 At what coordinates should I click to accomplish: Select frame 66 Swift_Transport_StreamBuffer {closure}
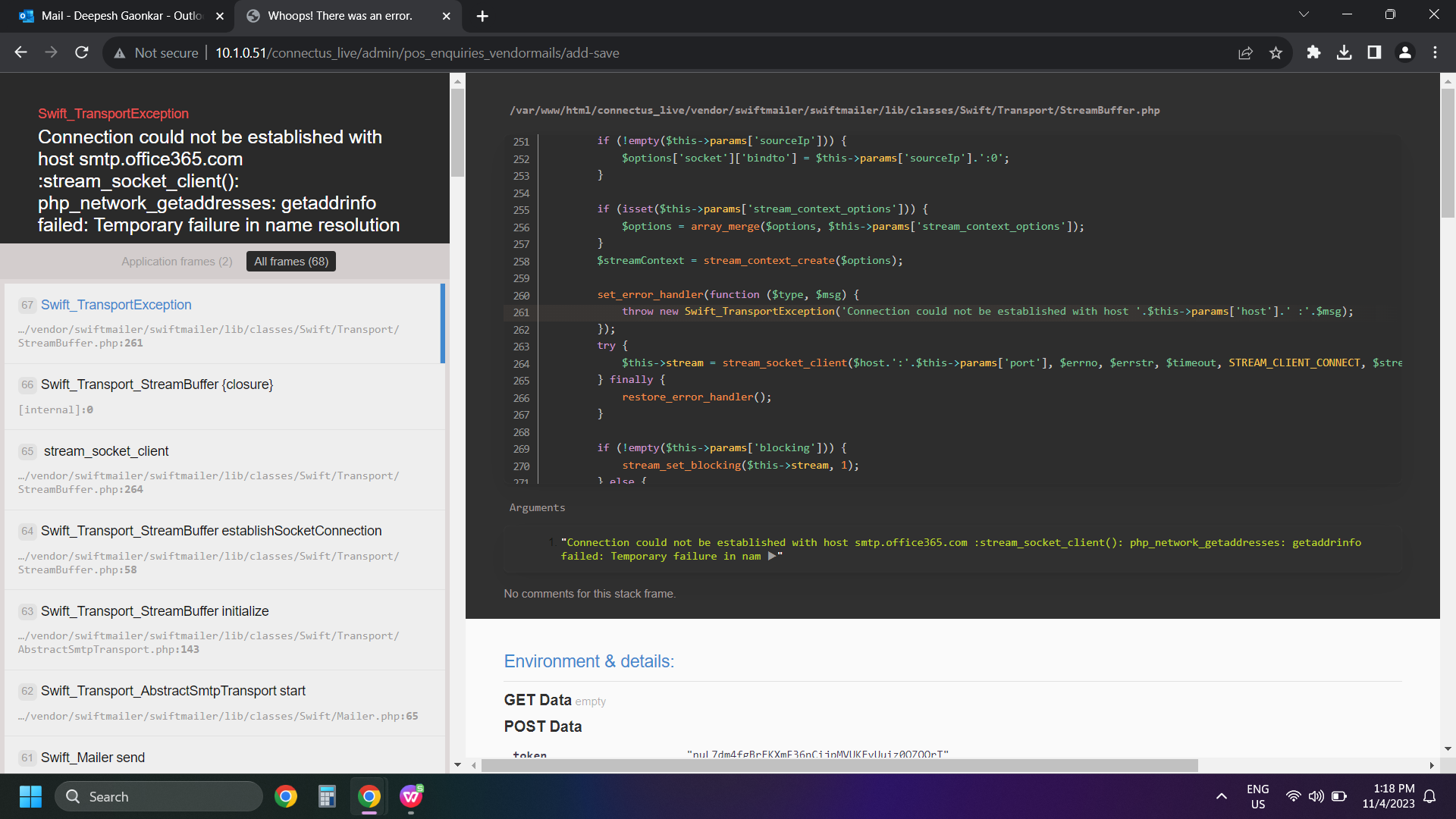224,397
